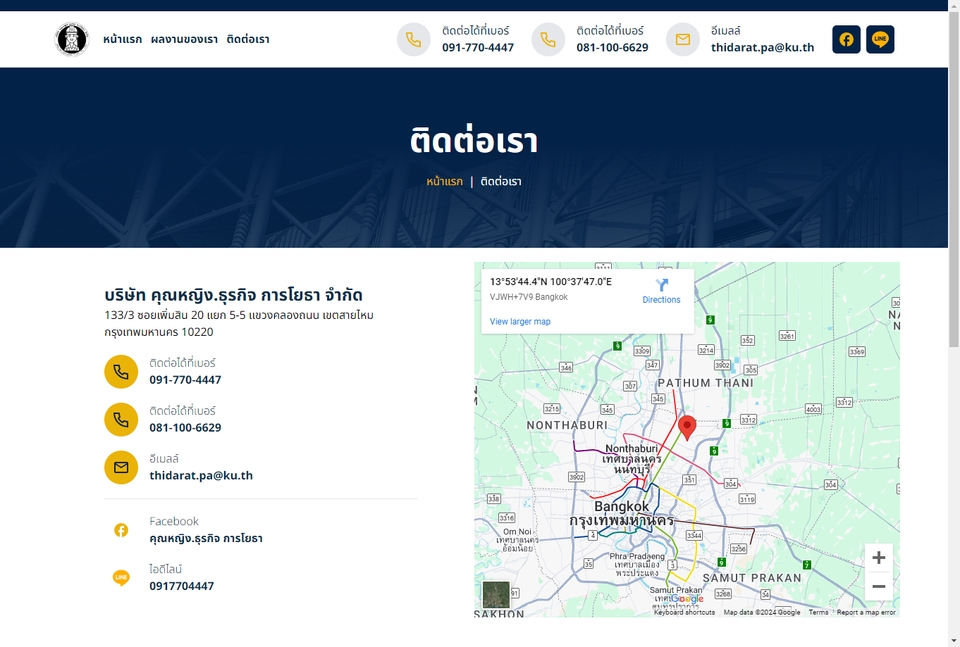Image resolution: width=960 pixels, height=647 pixels.
Task: Zoom in using the map plus button
Action: 879,557
